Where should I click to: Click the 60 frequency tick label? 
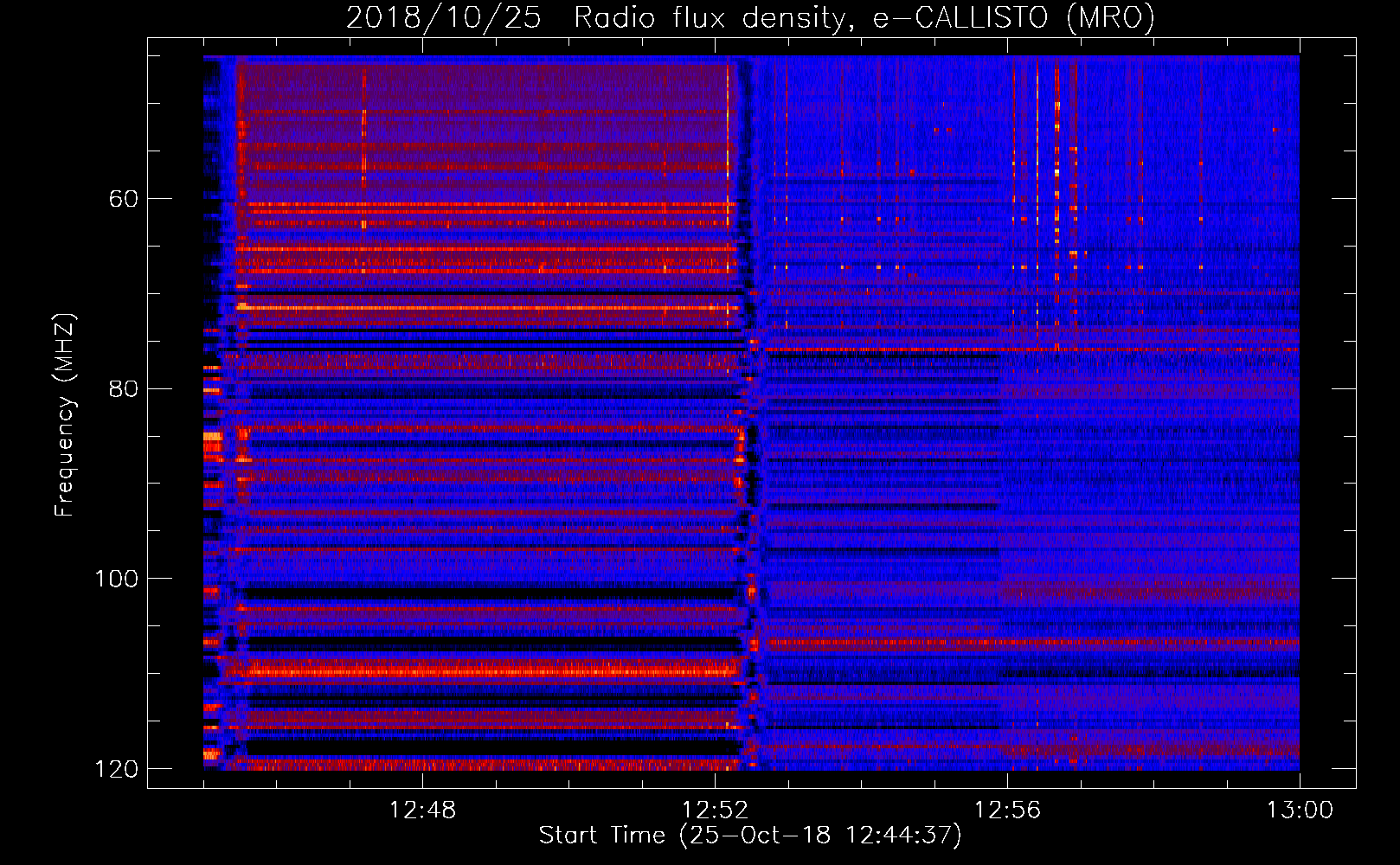[124, 199]
